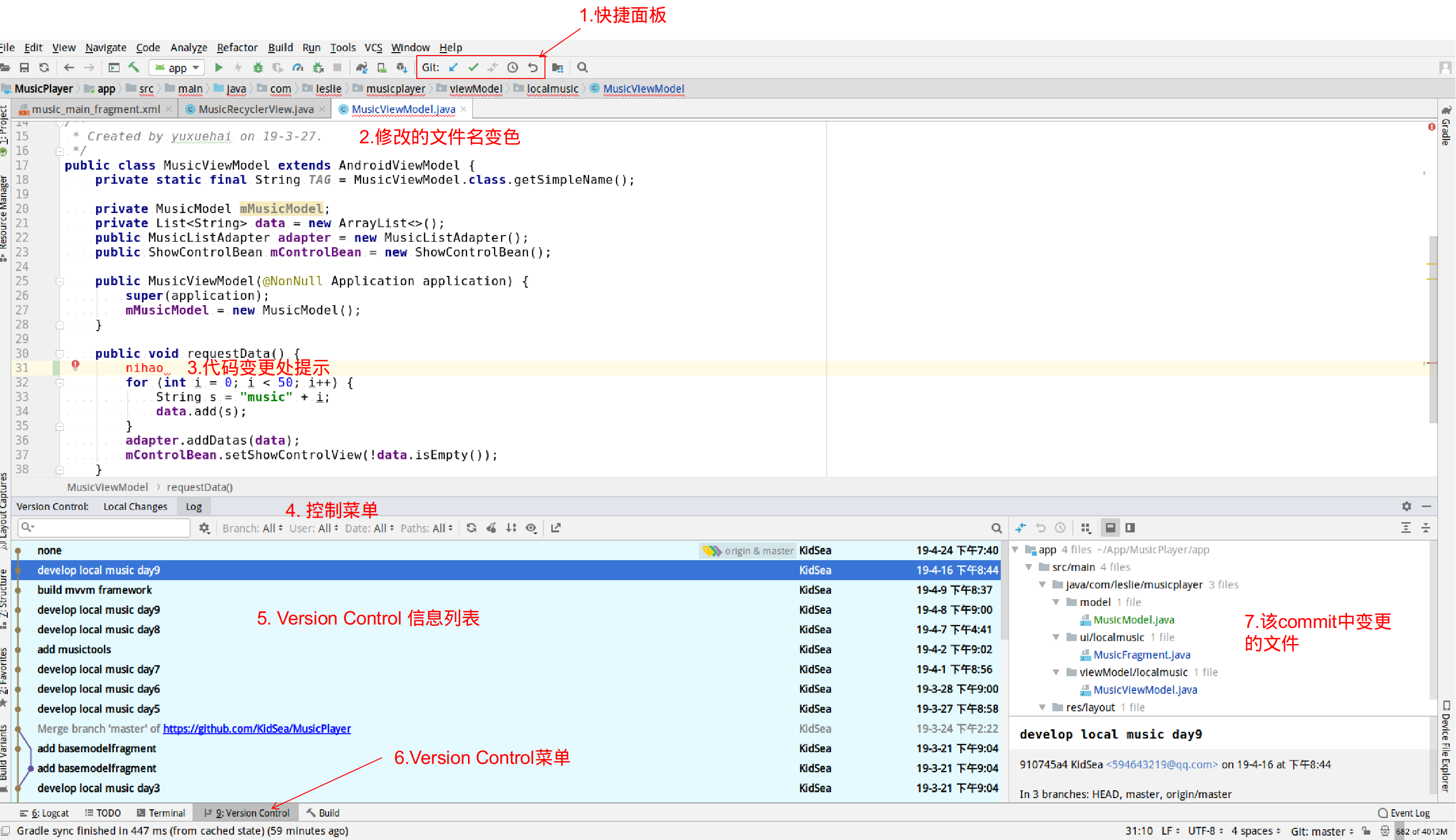Toggle the show details panel button
This screenshot has height=840, width=1456.
[x=1110, y=527]
